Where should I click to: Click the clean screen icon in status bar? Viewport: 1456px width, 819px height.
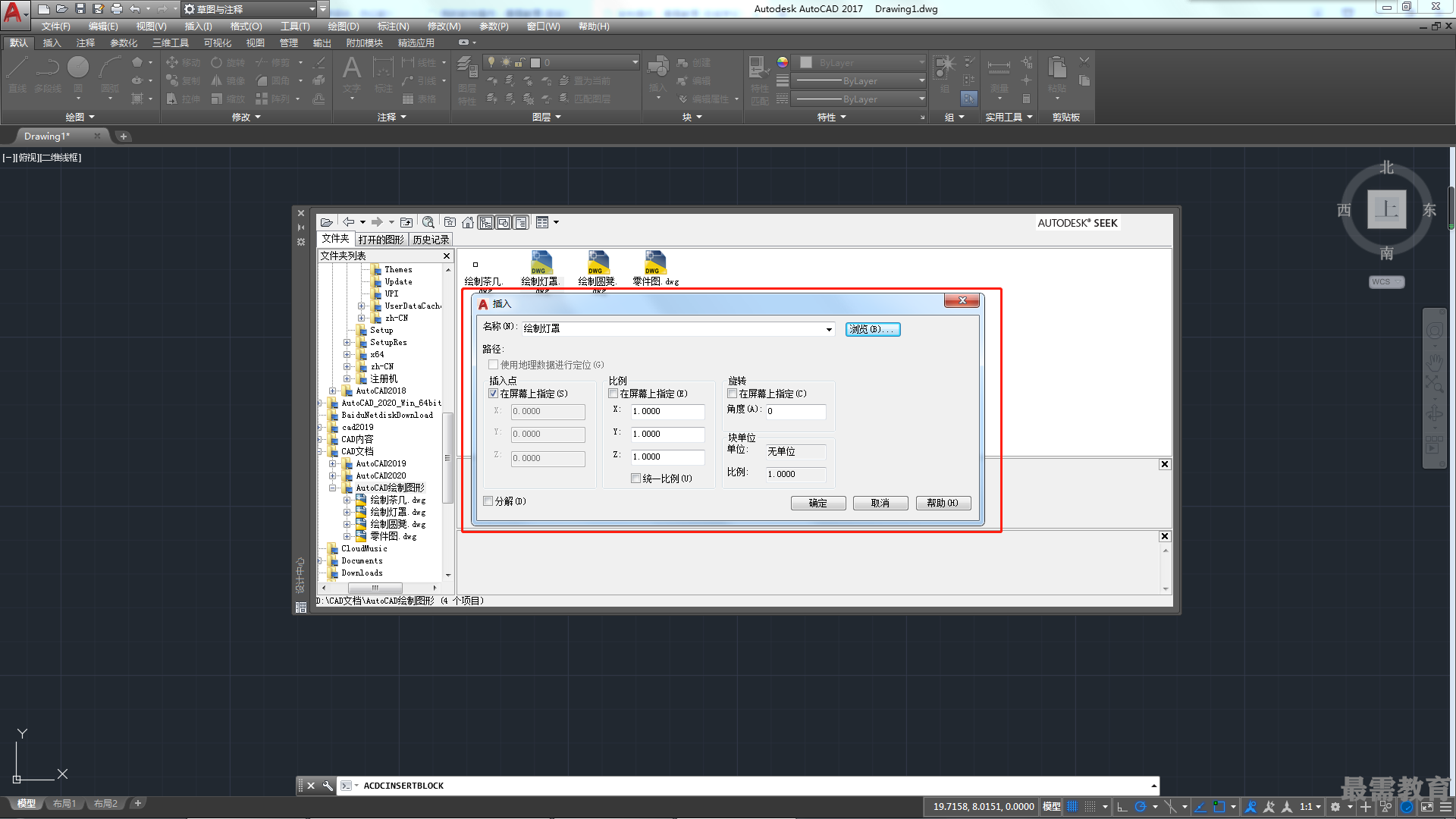1427,806
